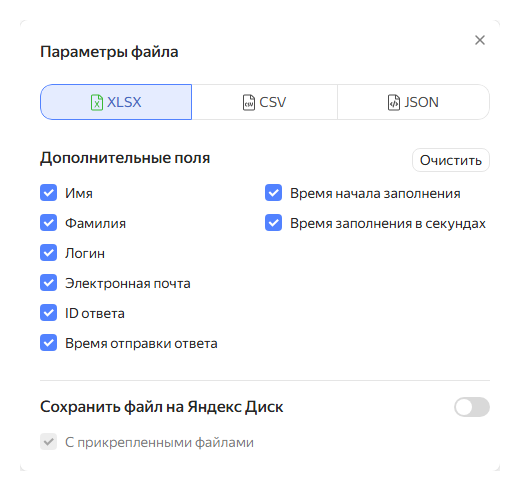
Task: Enable Сохранить файл на Яндекс Диск switch
Action: pos(472,407)
